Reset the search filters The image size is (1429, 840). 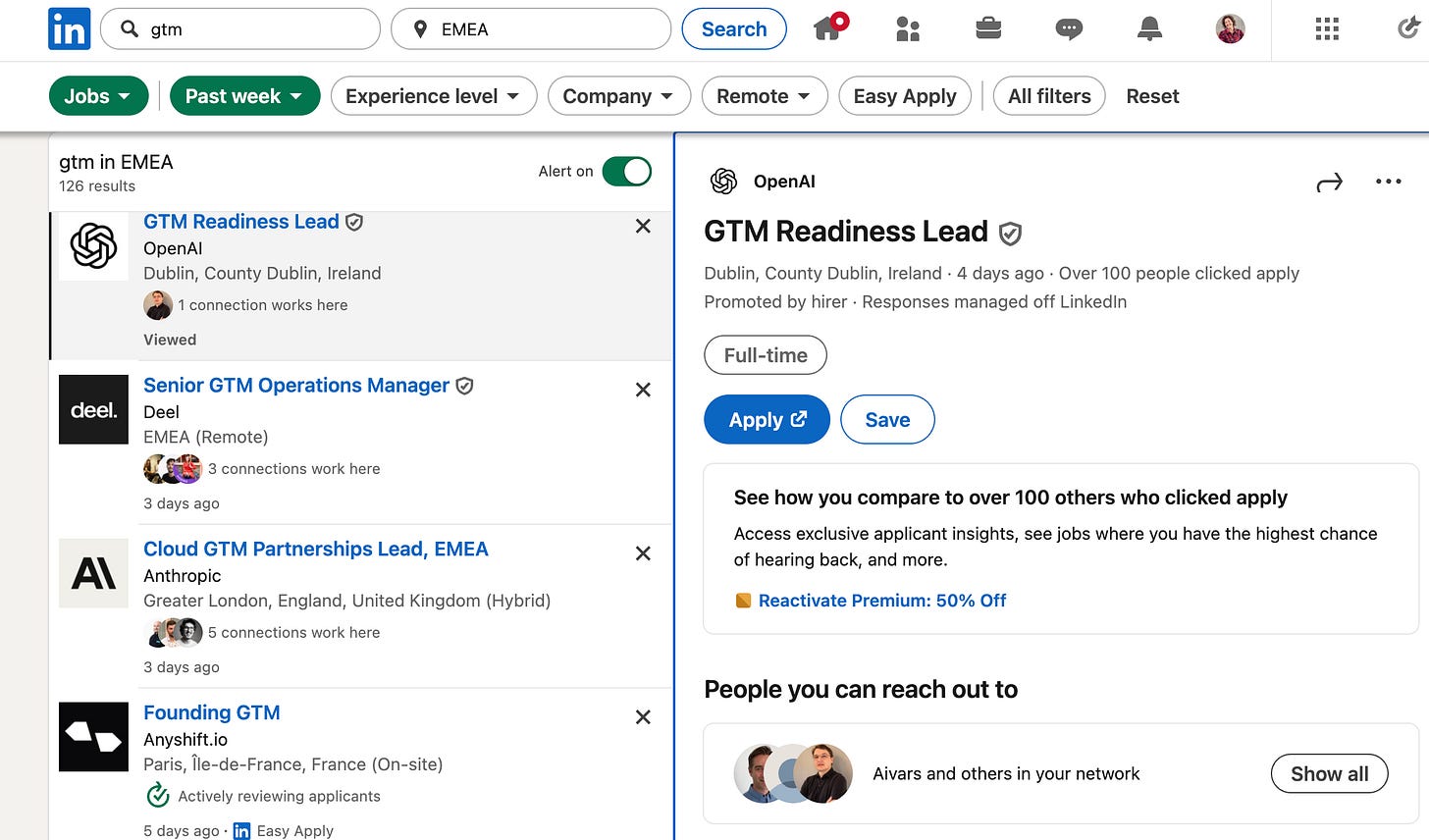click(1152, 96)
